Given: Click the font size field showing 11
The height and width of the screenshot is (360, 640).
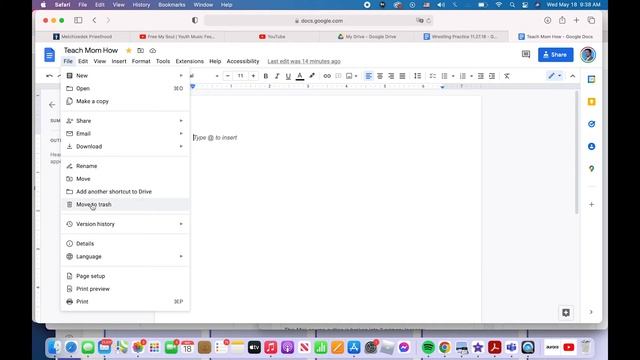Looking at the screenshot, I should point(240,76).
